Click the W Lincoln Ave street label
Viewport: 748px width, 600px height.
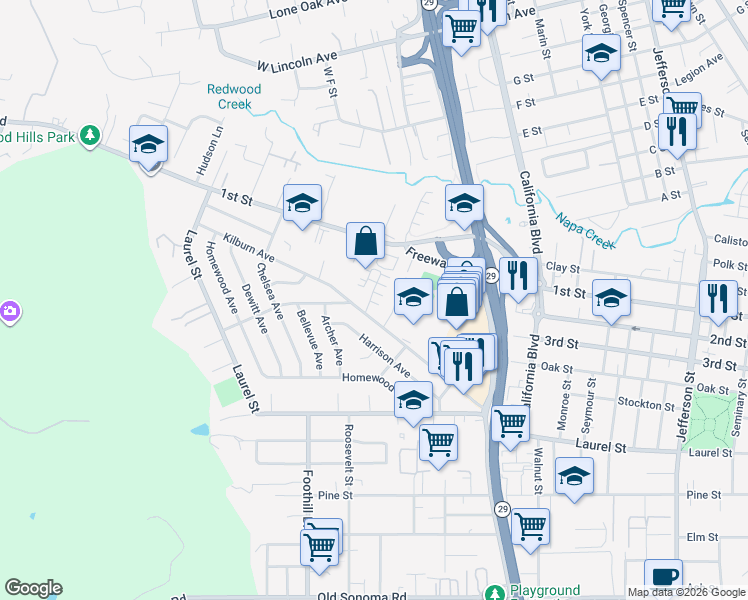tap(297, 62)
